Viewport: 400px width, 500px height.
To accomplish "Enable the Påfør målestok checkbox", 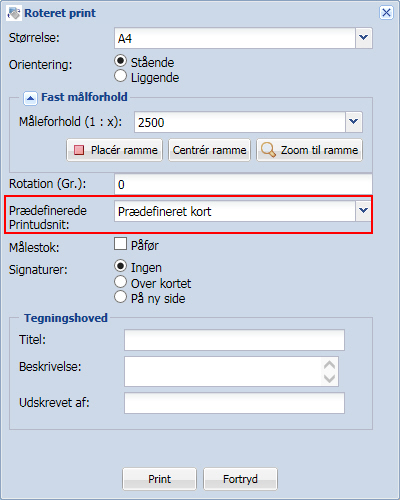I will 120,244.
